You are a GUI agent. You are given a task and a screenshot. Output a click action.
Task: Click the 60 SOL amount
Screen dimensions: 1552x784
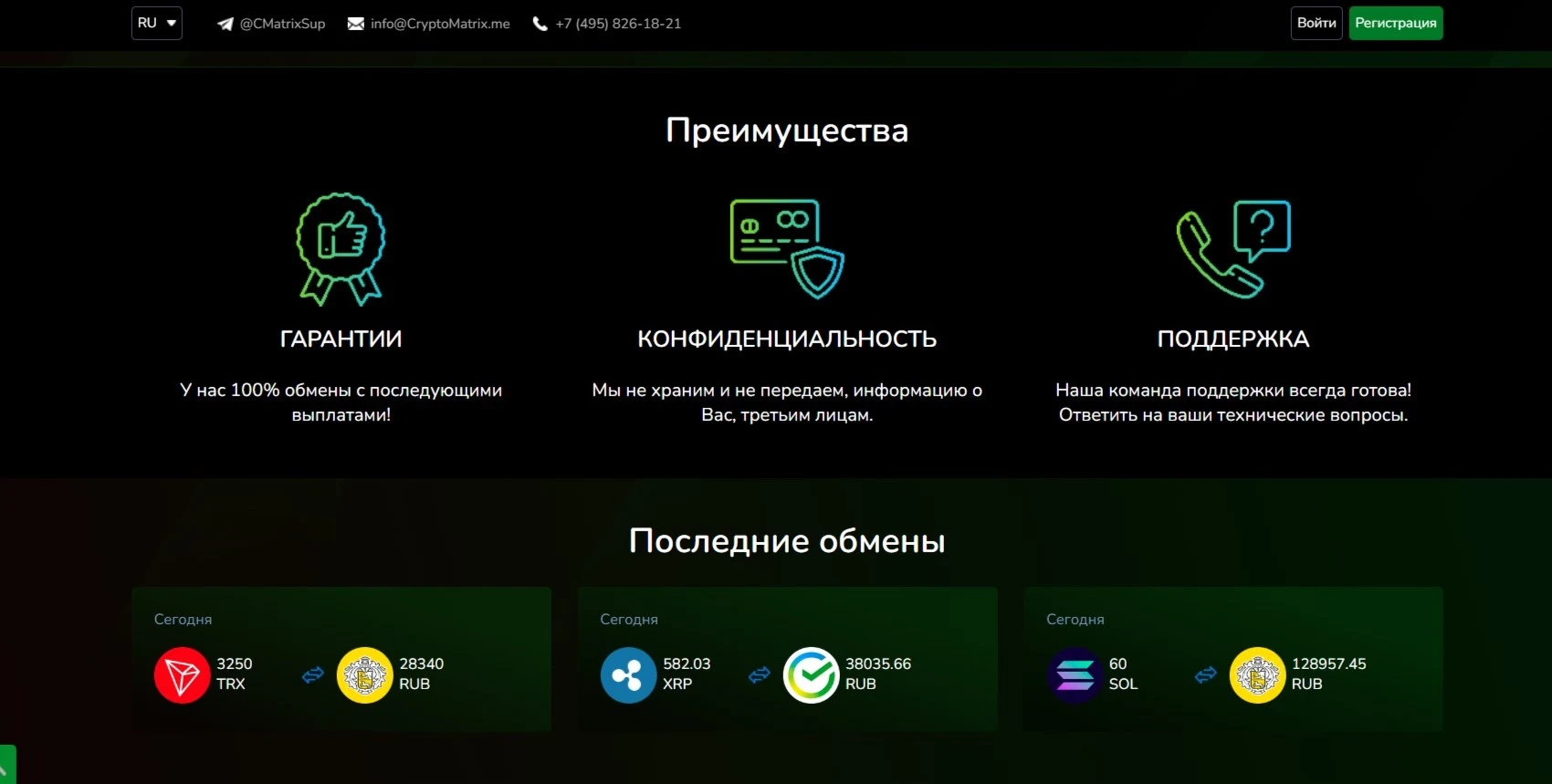point(1123,674)
